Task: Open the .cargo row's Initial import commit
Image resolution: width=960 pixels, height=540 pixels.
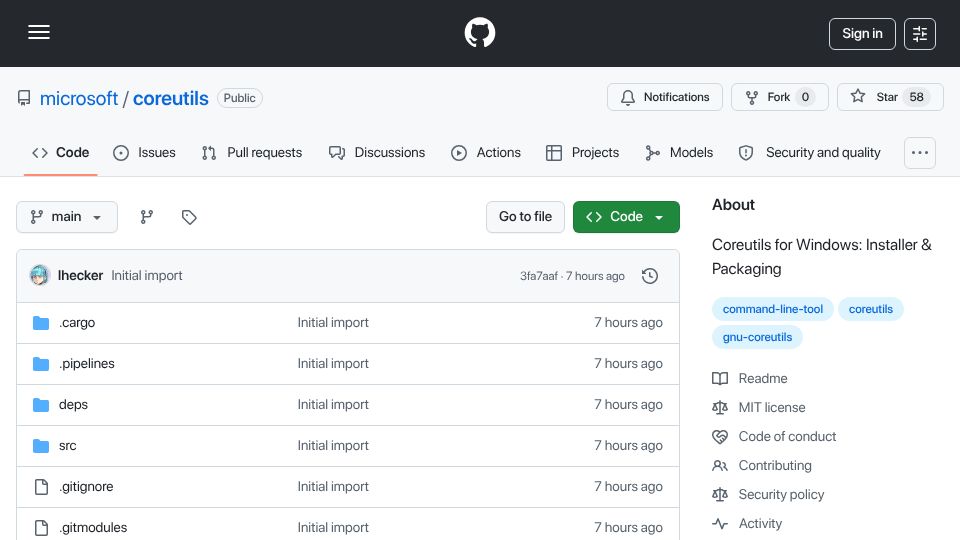Action: (333, 323)
